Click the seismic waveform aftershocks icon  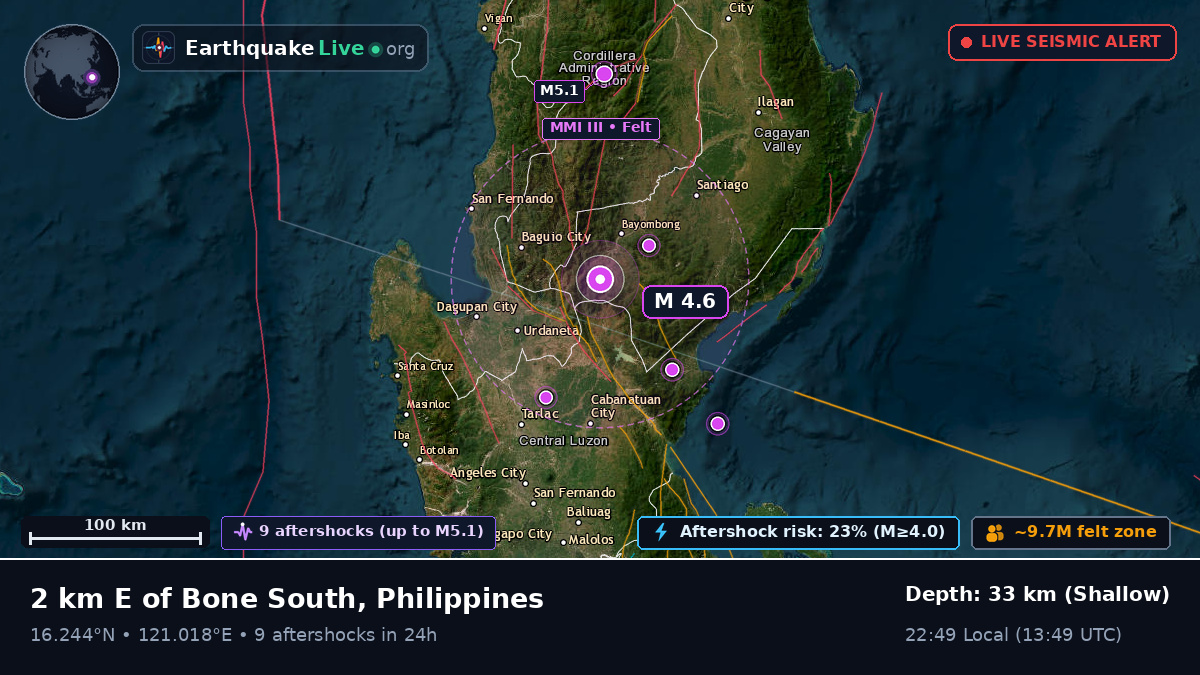tap(243, 532)
